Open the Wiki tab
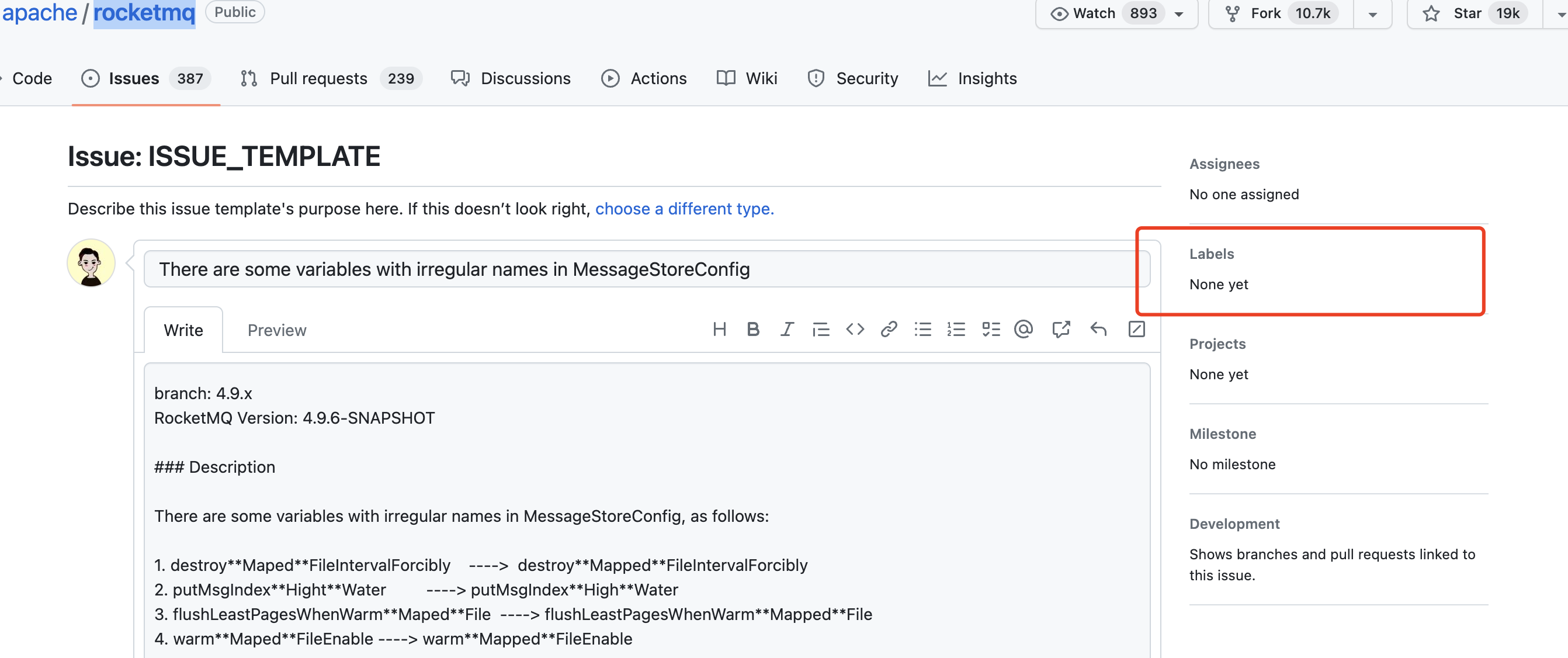 (747, 78)
